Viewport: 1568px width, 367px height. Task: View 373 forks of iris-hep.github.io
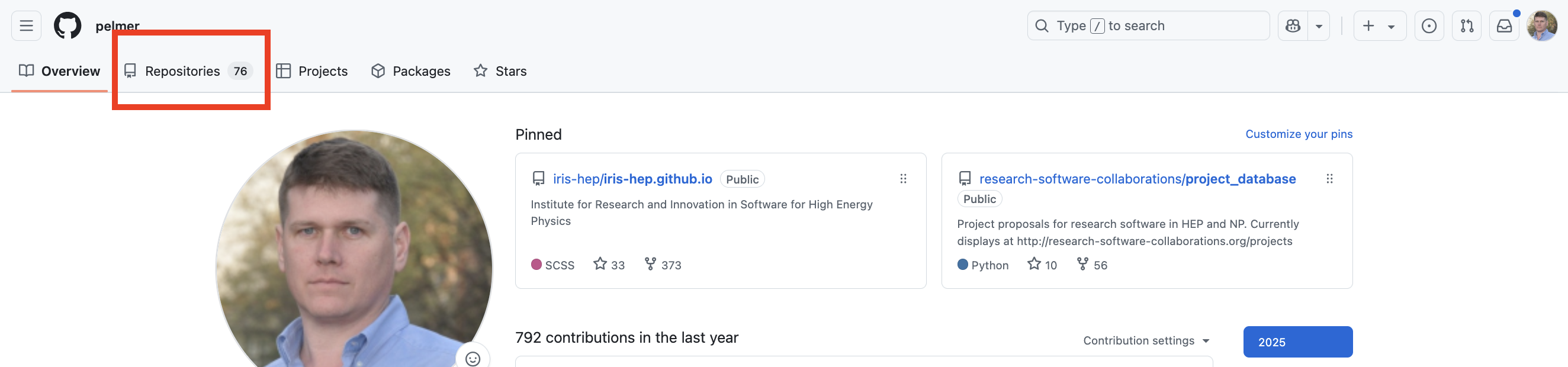(x=663, y=265)
